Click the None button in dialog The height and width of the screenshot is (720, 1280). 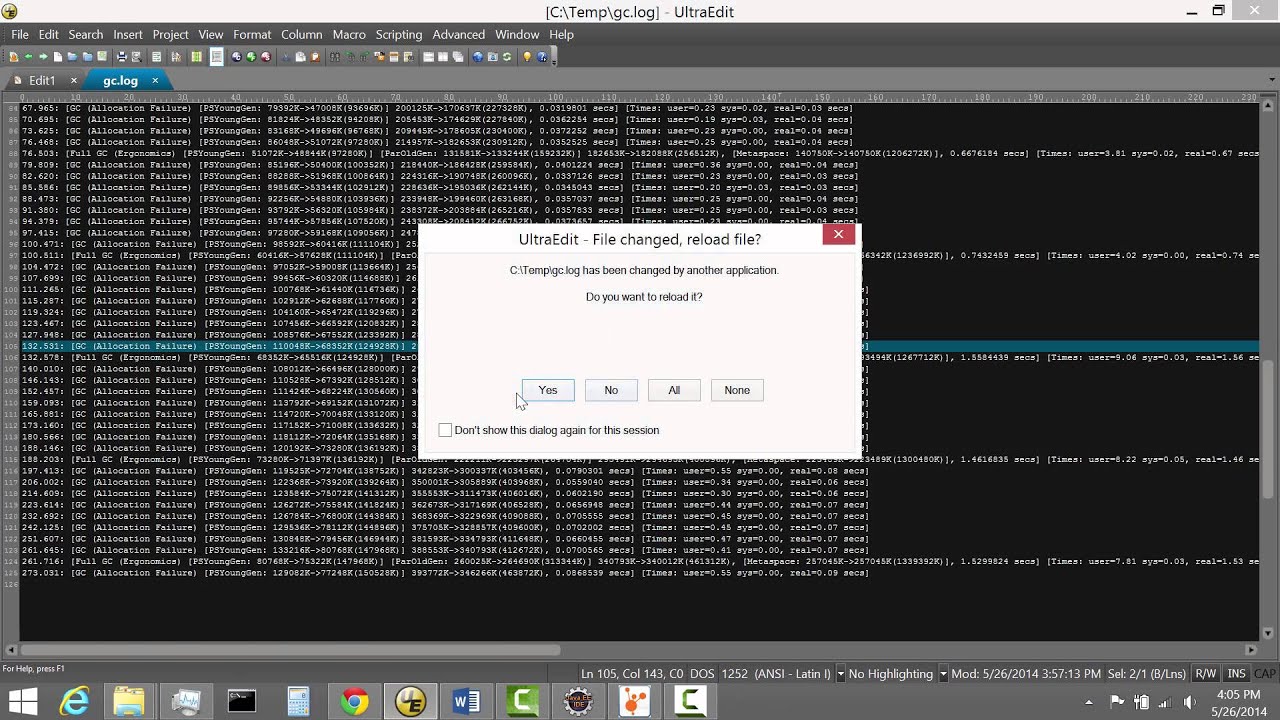[x=737, y=390]
